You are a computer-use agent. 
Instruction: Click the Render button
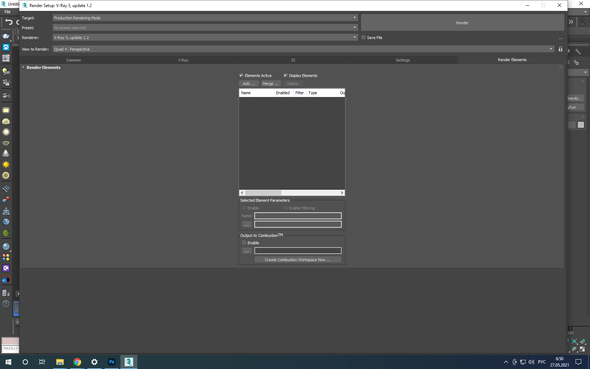[x=462, y=23]
